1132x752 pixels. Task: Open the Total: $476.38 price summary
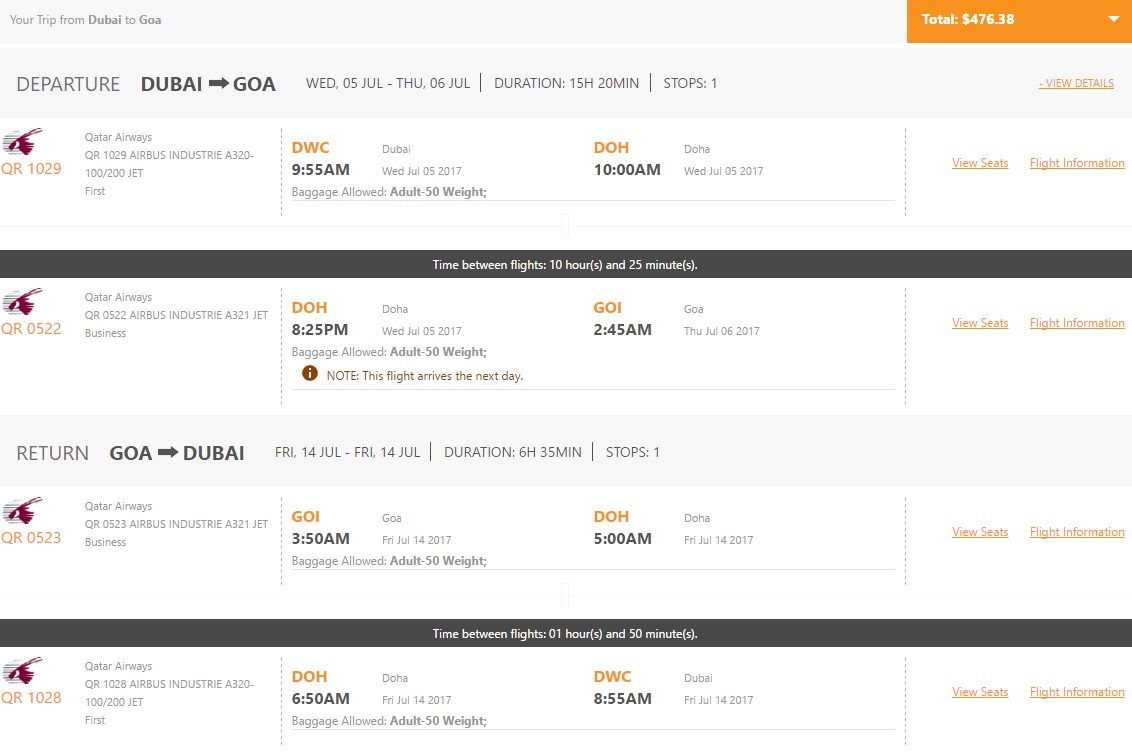pos(1019,21)
